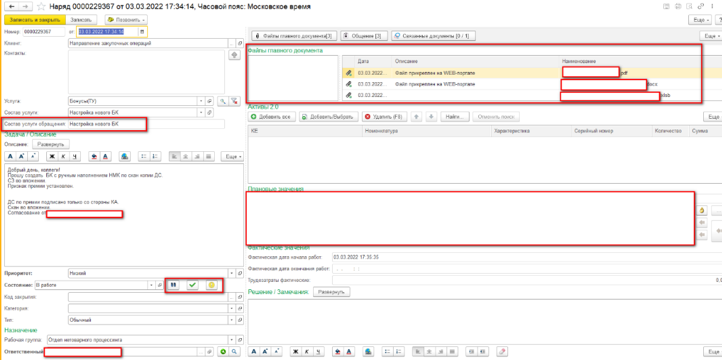The image size is (722, 360).
Task: Click the pause icon next to Состояние
Action: point(174,285)
